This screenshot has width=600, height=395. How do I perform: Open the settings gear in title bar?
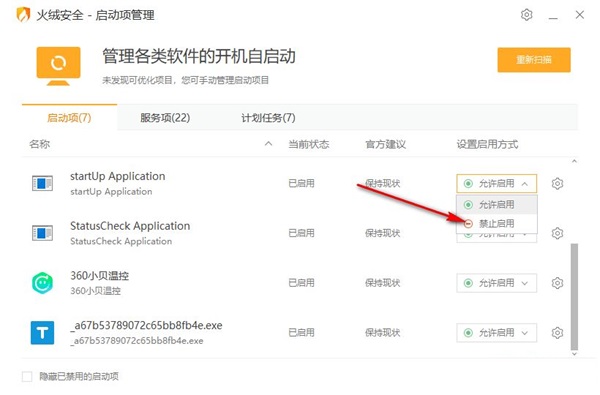tap(527, 15)
